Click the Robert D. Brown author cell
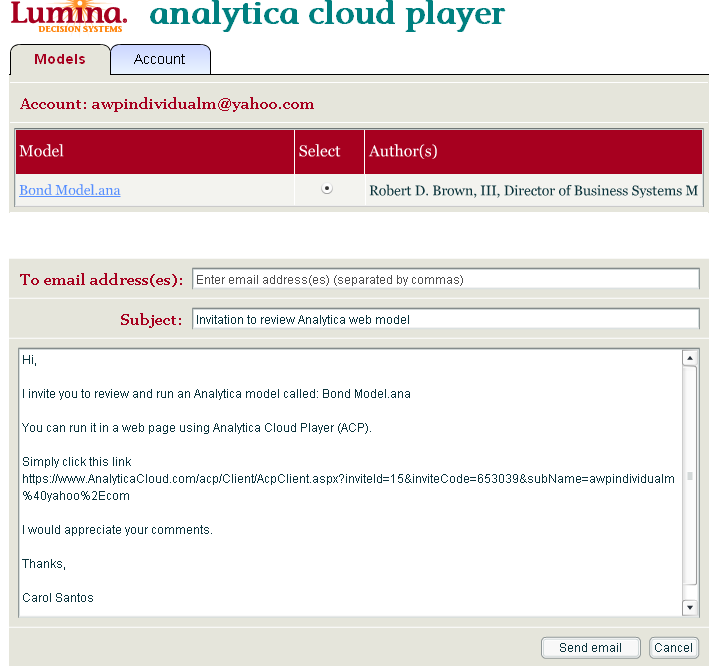The image size is (713, 666). pos(533,190)
